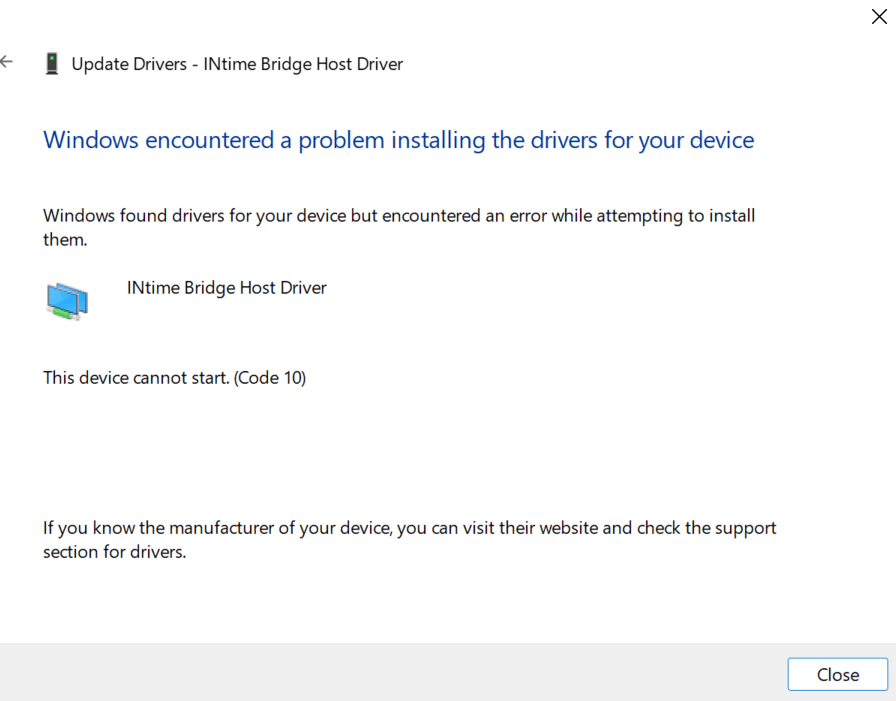Screen dimensions: 896x701
Task: Click the word 'them.' under the description
Action: point(65,240)
